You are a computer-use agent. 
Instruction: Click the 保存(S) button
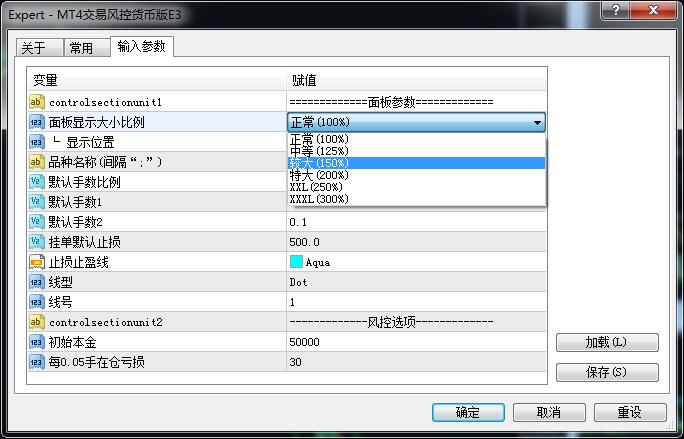click(607, 372)
